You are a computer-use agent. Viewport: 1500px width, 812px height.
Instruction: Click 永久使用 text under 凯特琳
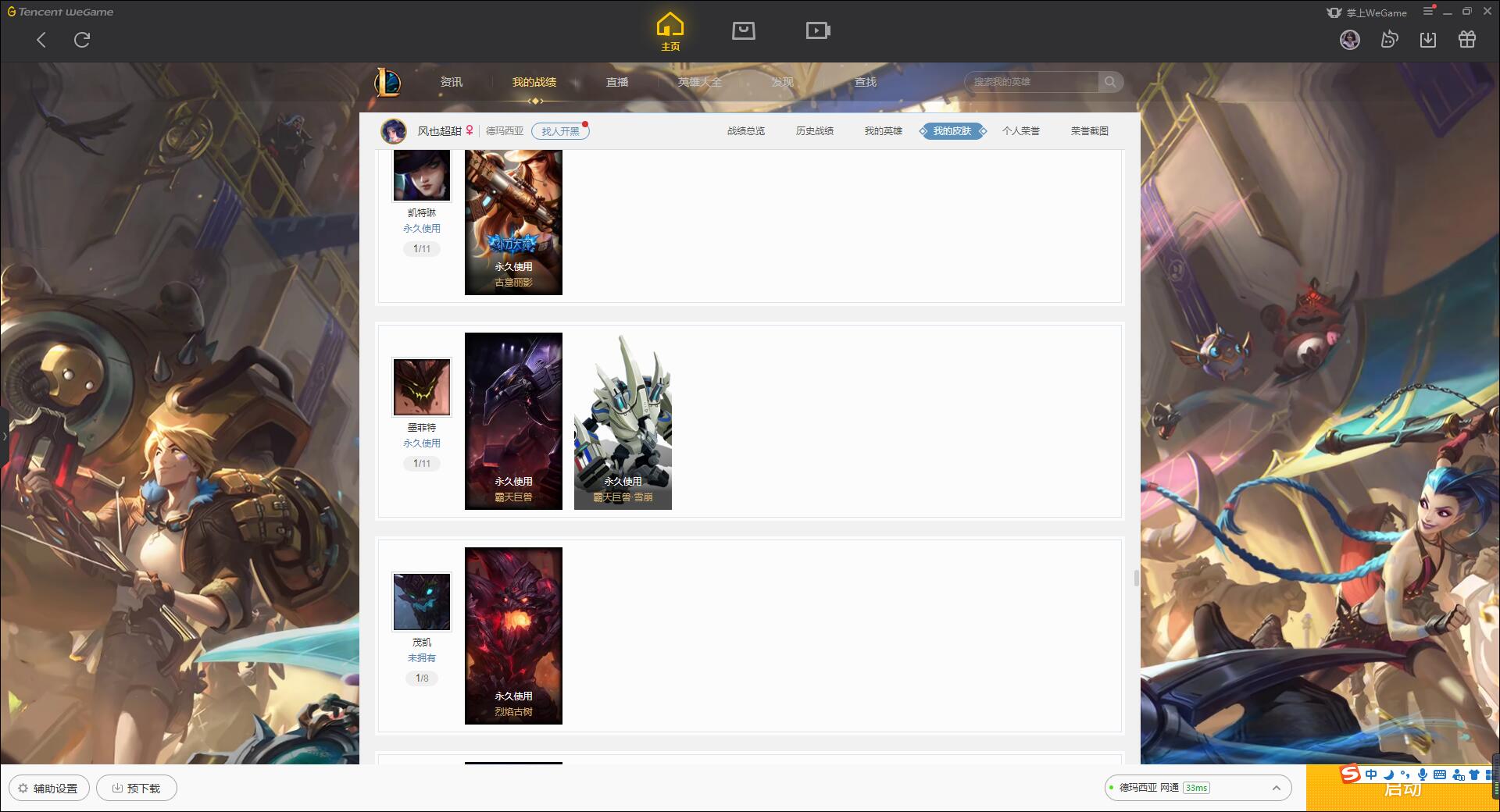pos(422,229)
